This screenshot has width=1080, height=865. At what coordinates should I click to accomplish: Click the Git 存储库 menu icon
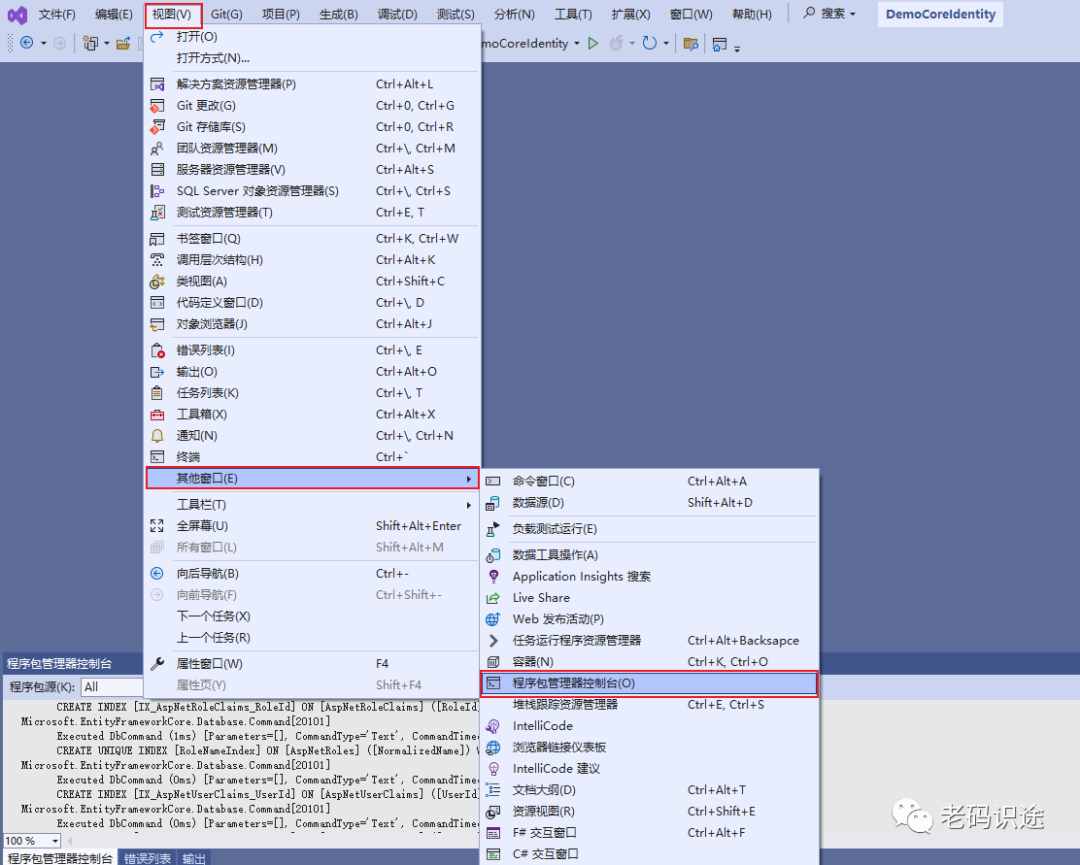(x=157, y=127)
